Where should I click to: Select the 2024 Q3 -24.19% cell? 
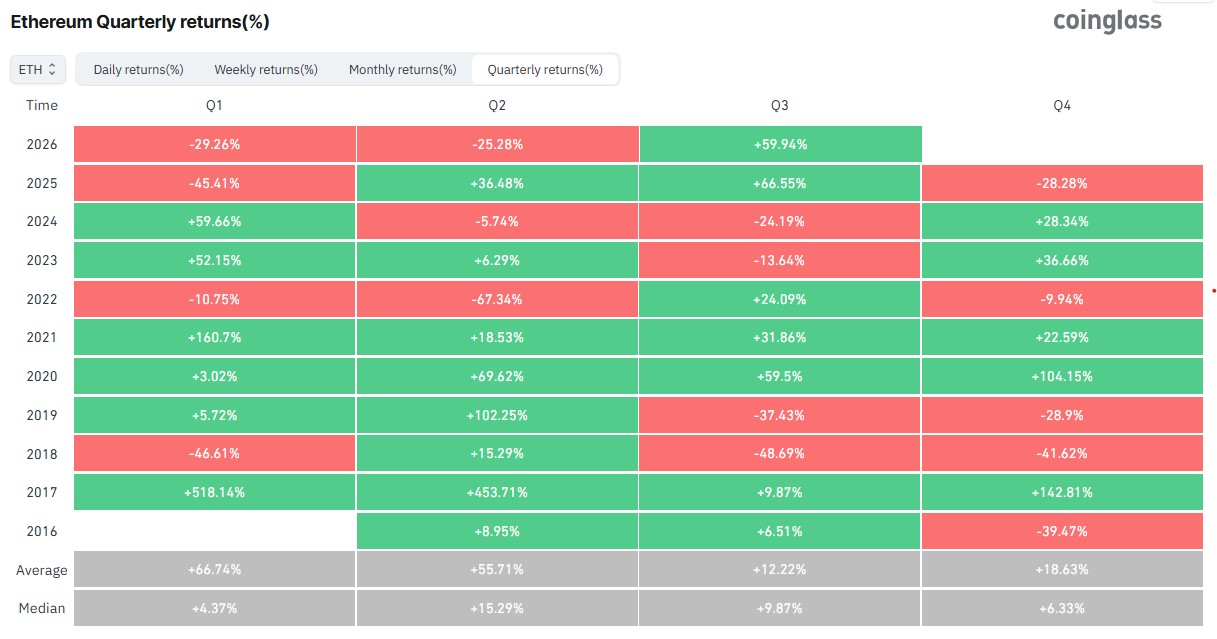(x=780, y=221)
